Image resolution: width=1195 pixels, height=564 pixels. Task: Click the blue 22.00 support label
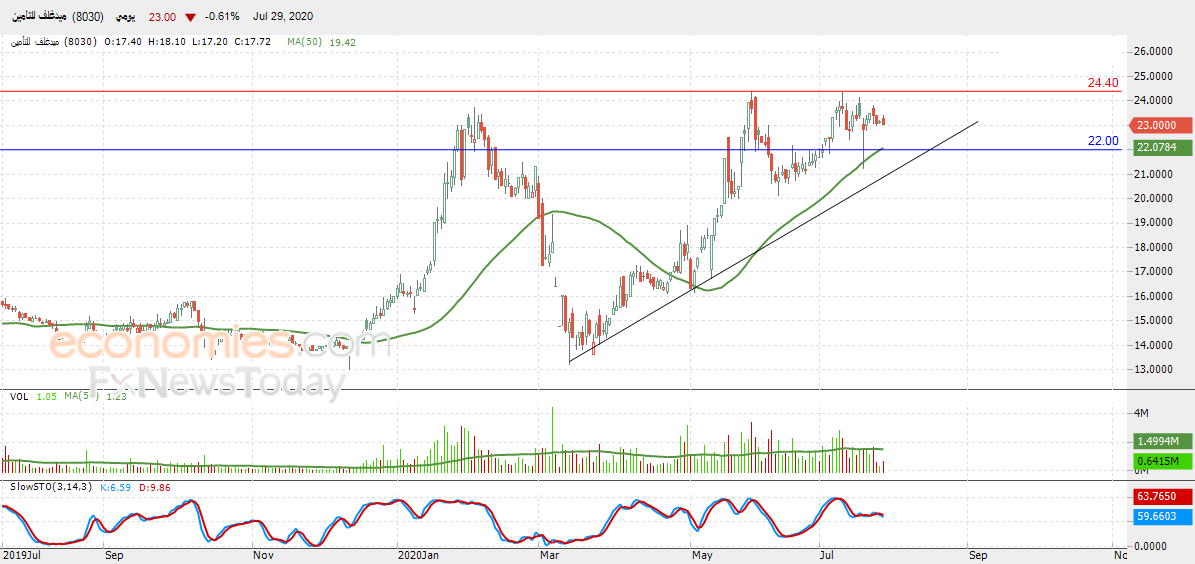(x=1103, y=140)
